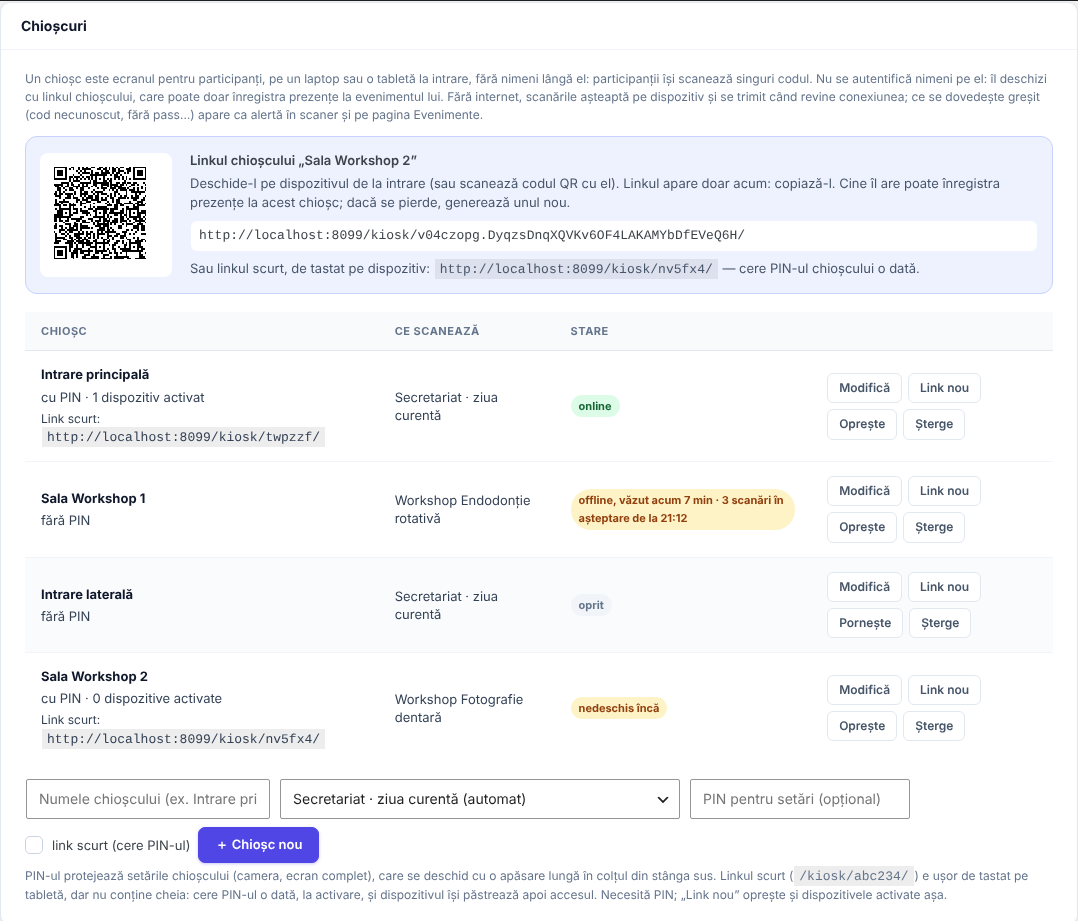Stop Sala Workshop 1 kiosk with Oprește
1078x921 pixels.
click(x=861, y=527)
